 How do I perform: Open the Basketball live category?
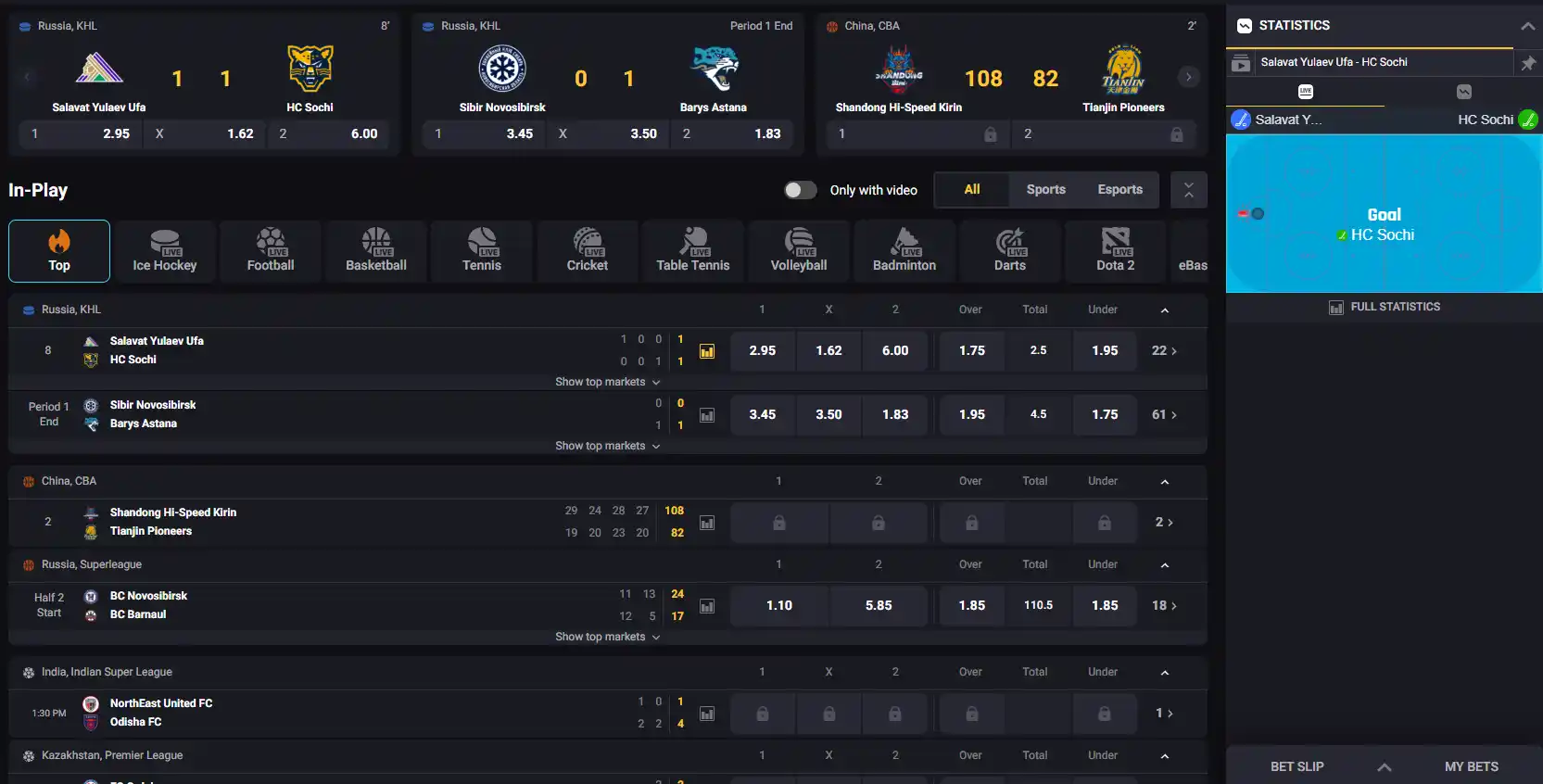pyautogui.click(x=376, y=251)
